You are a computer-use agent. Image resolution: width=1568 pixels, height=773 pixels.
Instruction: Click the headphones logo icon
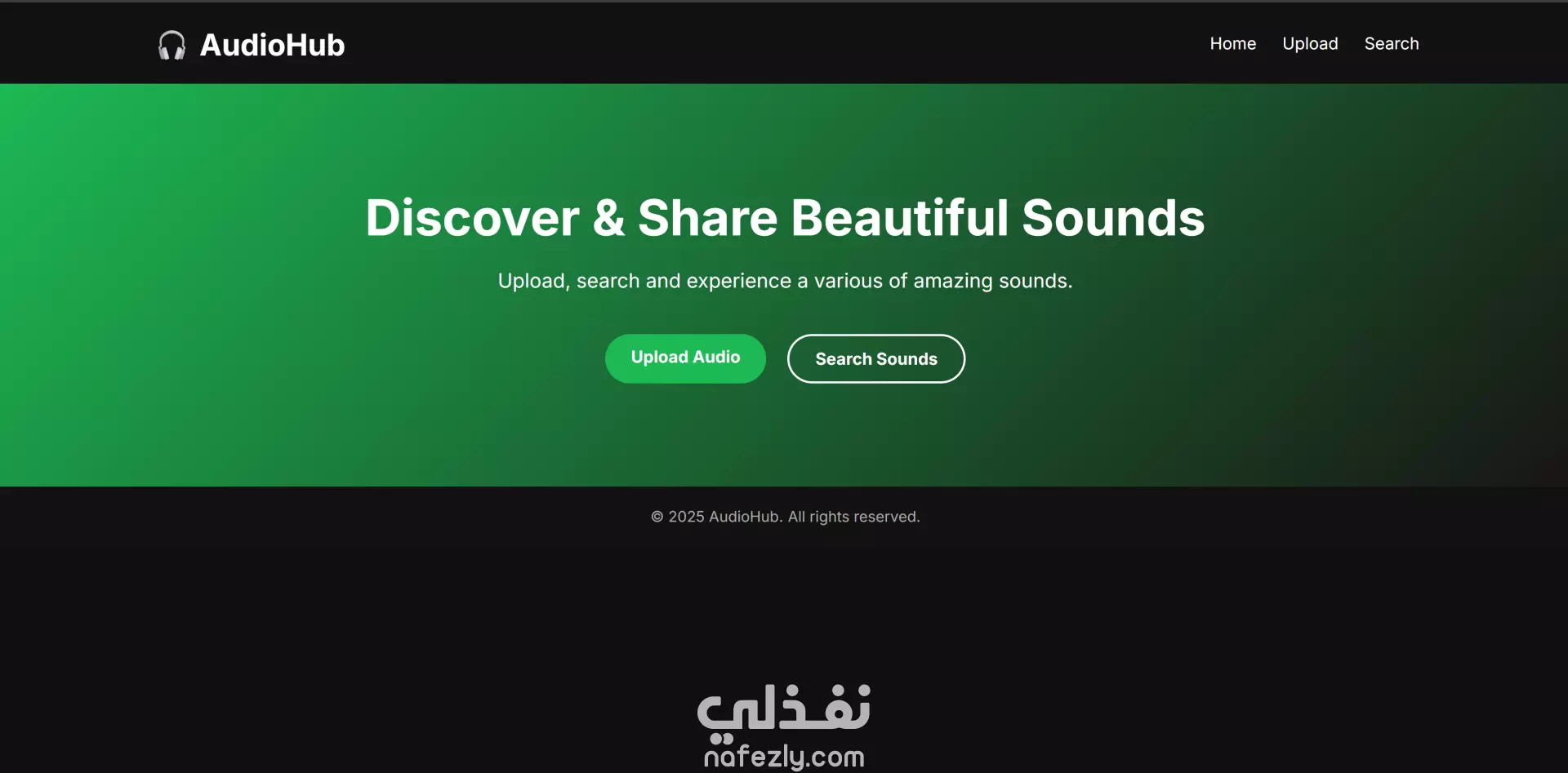(x=171, y=45)
